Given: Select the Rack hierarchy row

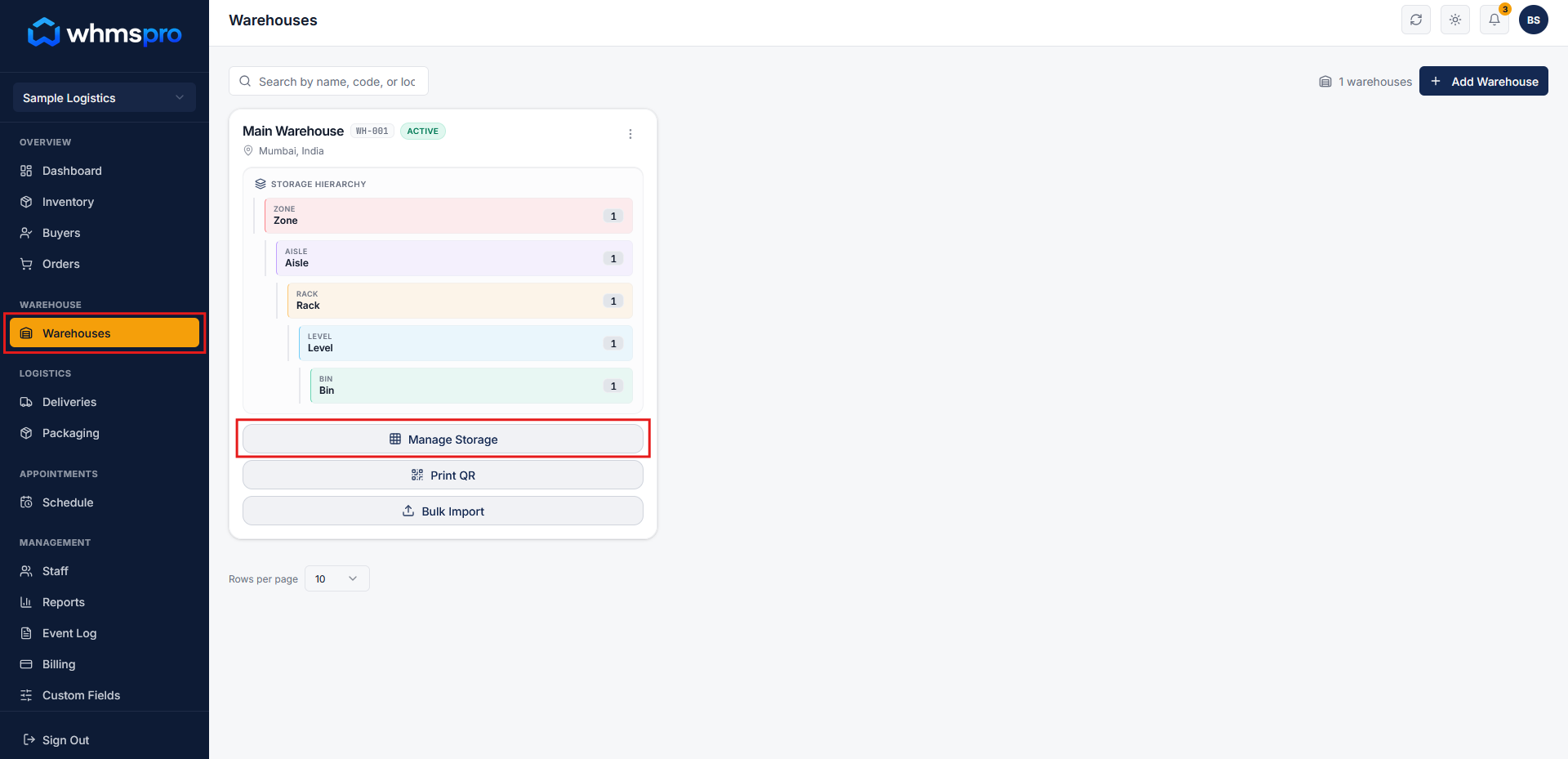Looking at the screenshot, I should point(460,301).
